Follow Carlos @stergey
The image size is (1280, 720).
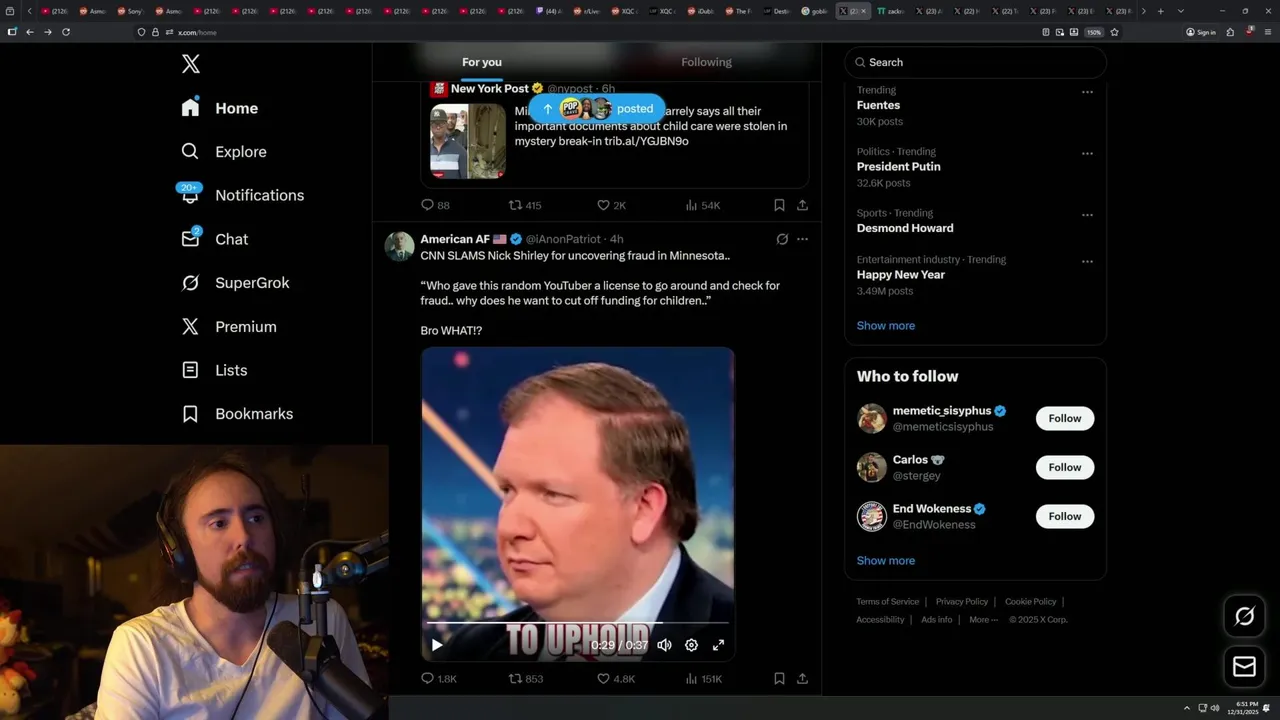1064,468
